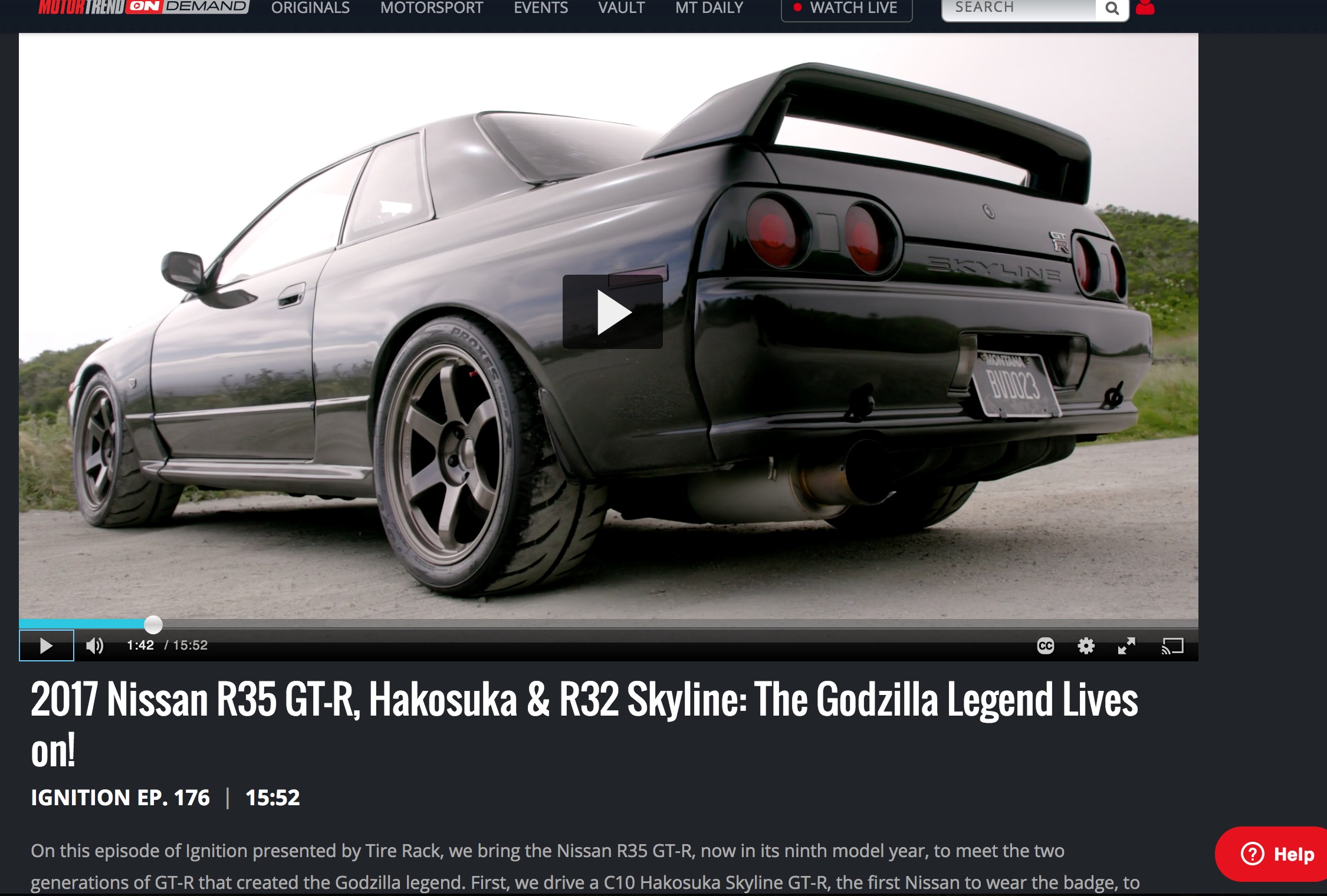Open the user account icon

point(1145,8)
